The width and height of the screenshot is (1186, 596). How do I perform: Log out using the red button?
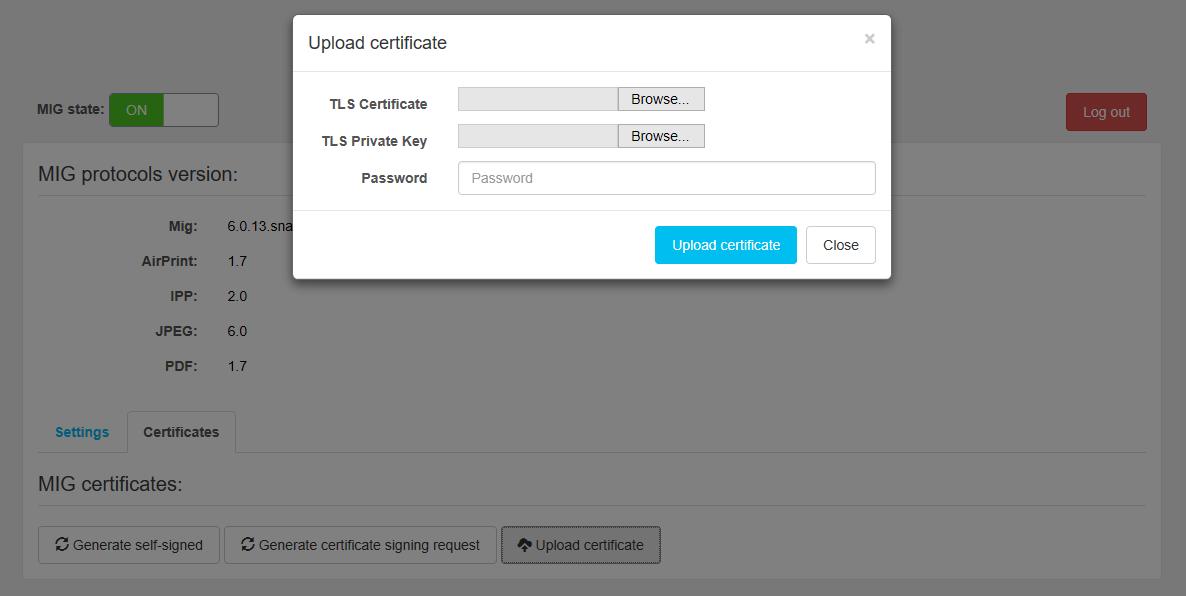(x=1106, y=112)
